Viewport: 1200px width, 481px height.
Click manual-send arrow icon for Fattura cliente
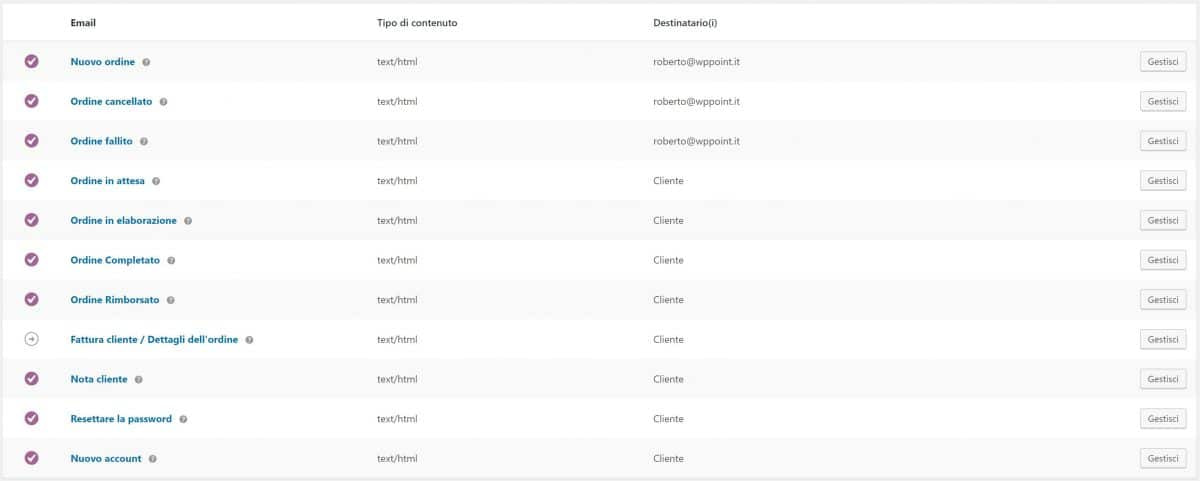click(31, 340)
